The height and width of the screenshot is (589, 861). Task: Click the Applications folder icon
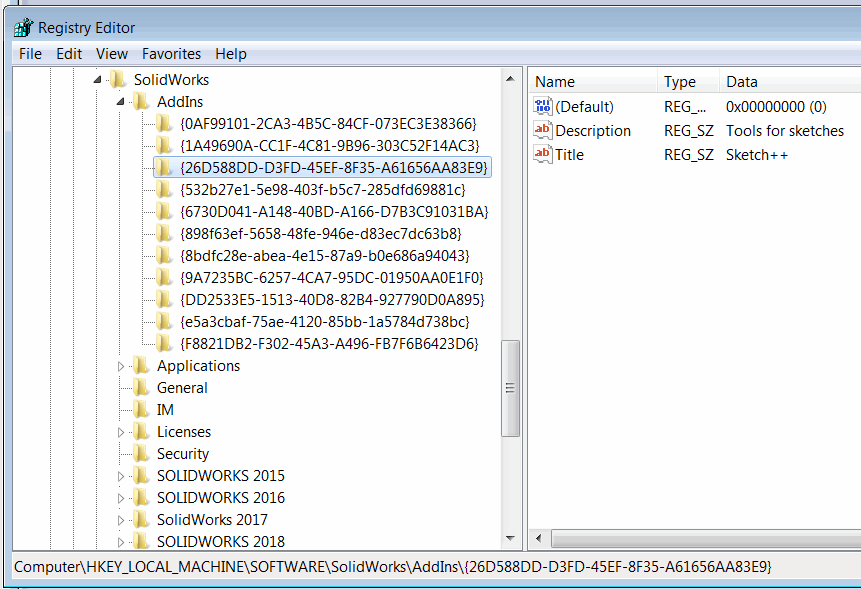[x=141, y=366]
